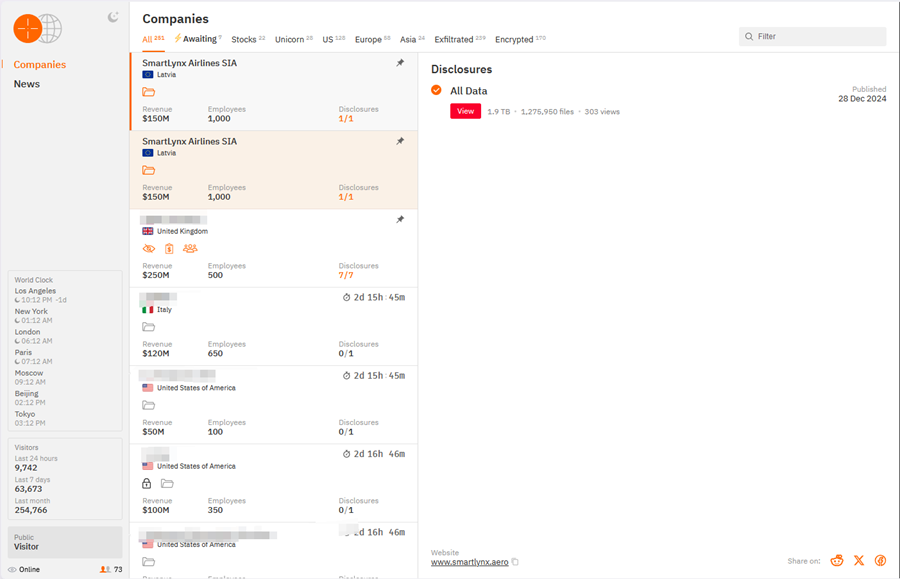Click the 2d 16h 46m countdown on the $100M card

[379, 454]
